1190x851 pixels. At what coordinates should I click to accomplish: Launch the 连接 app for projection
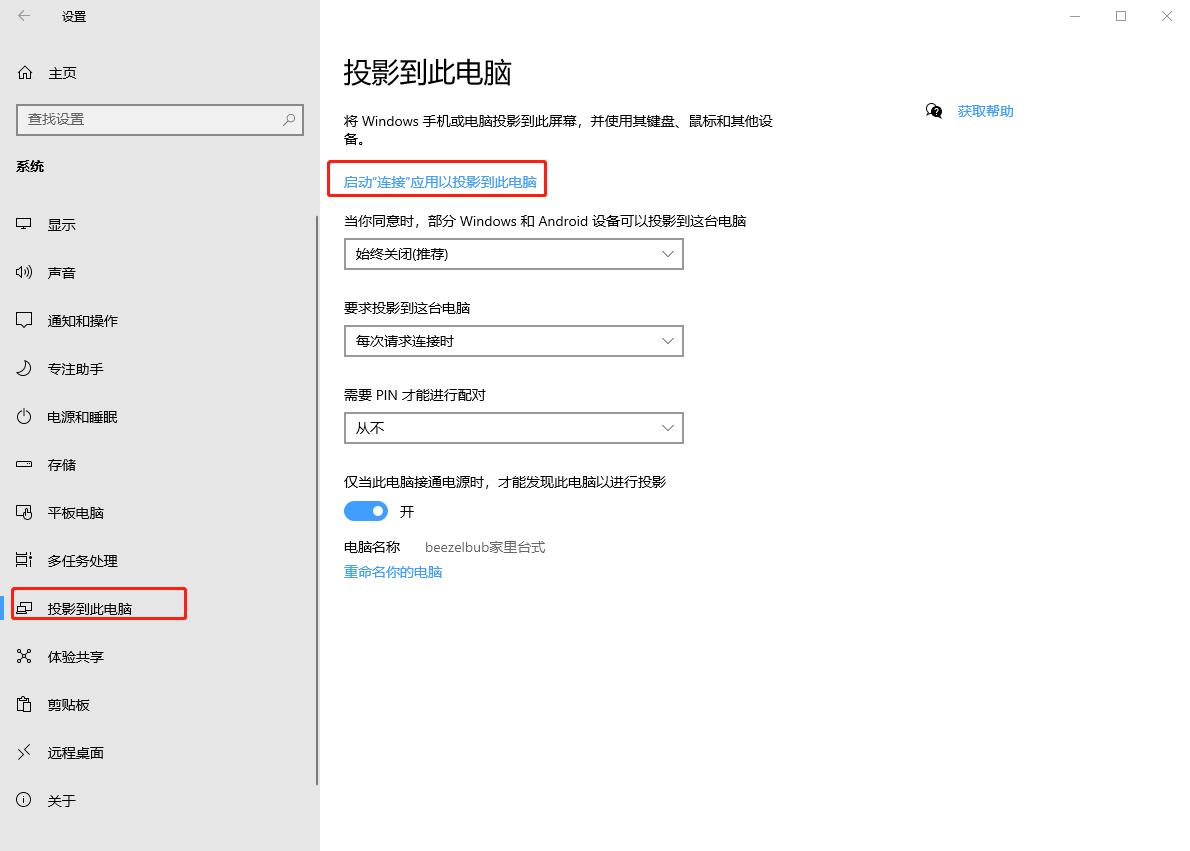click(x=437, y=179)
